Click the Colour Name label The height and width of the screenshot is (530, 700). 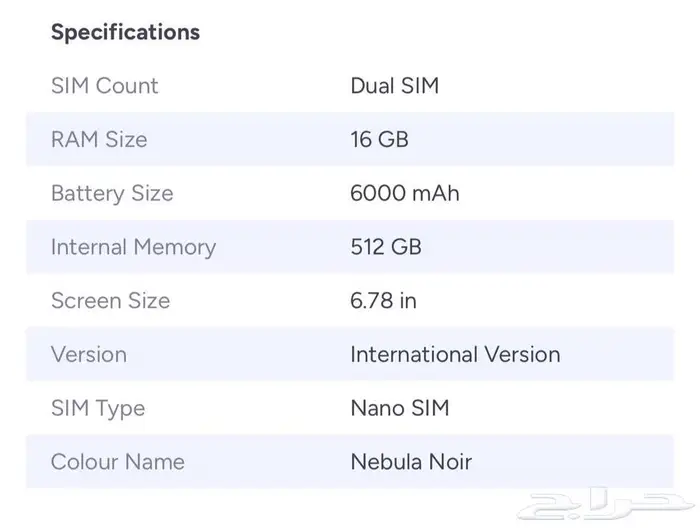click(x=118, y=462)
